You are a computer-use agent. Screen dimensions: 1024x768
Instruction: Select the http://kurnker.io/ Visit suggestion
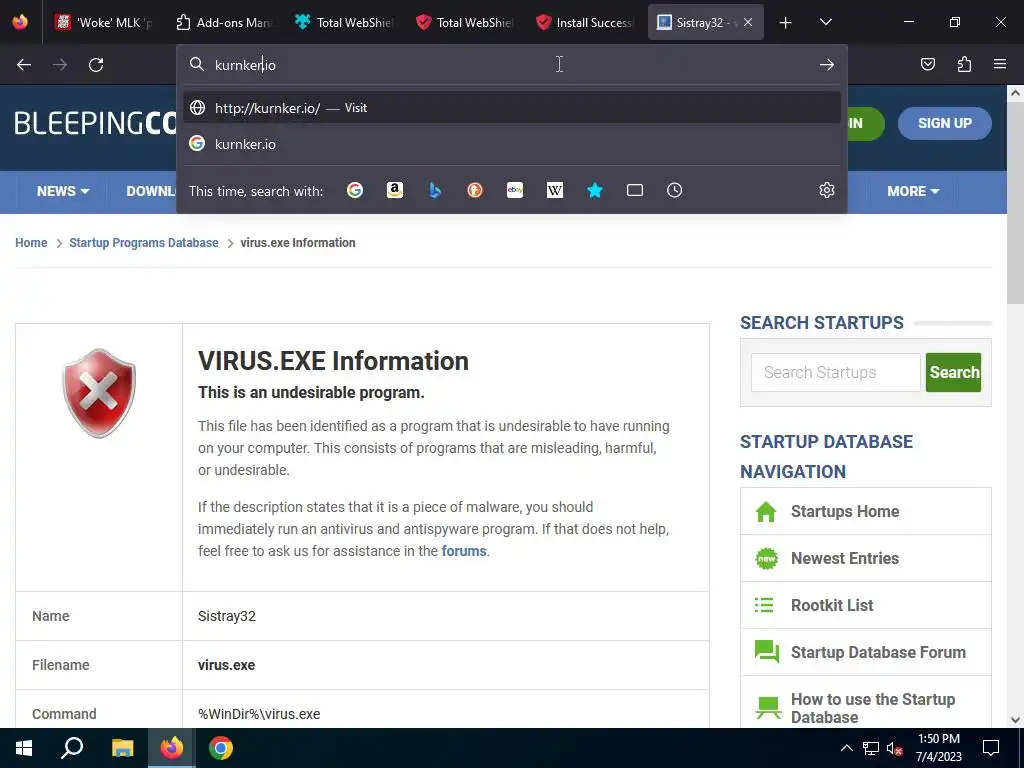(x=511, y=108)
